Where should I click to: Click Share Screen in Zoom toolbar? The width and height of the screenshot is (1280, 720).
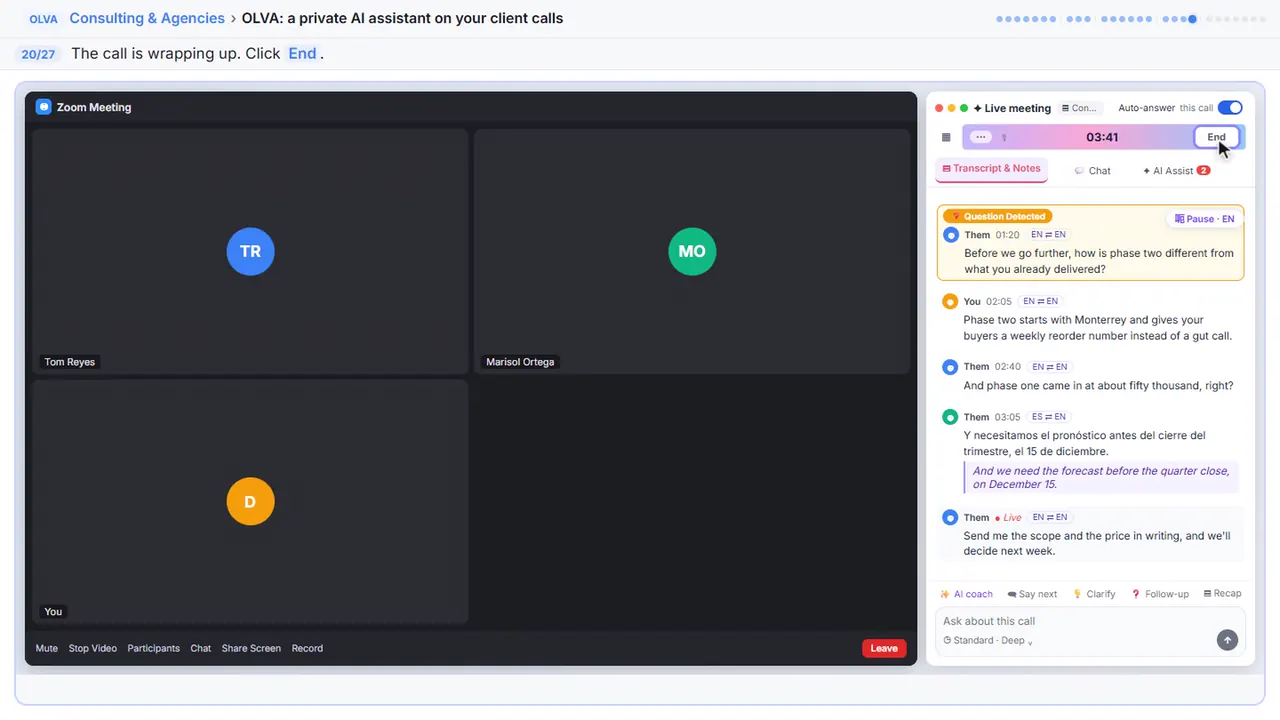[x=251, y=648]
